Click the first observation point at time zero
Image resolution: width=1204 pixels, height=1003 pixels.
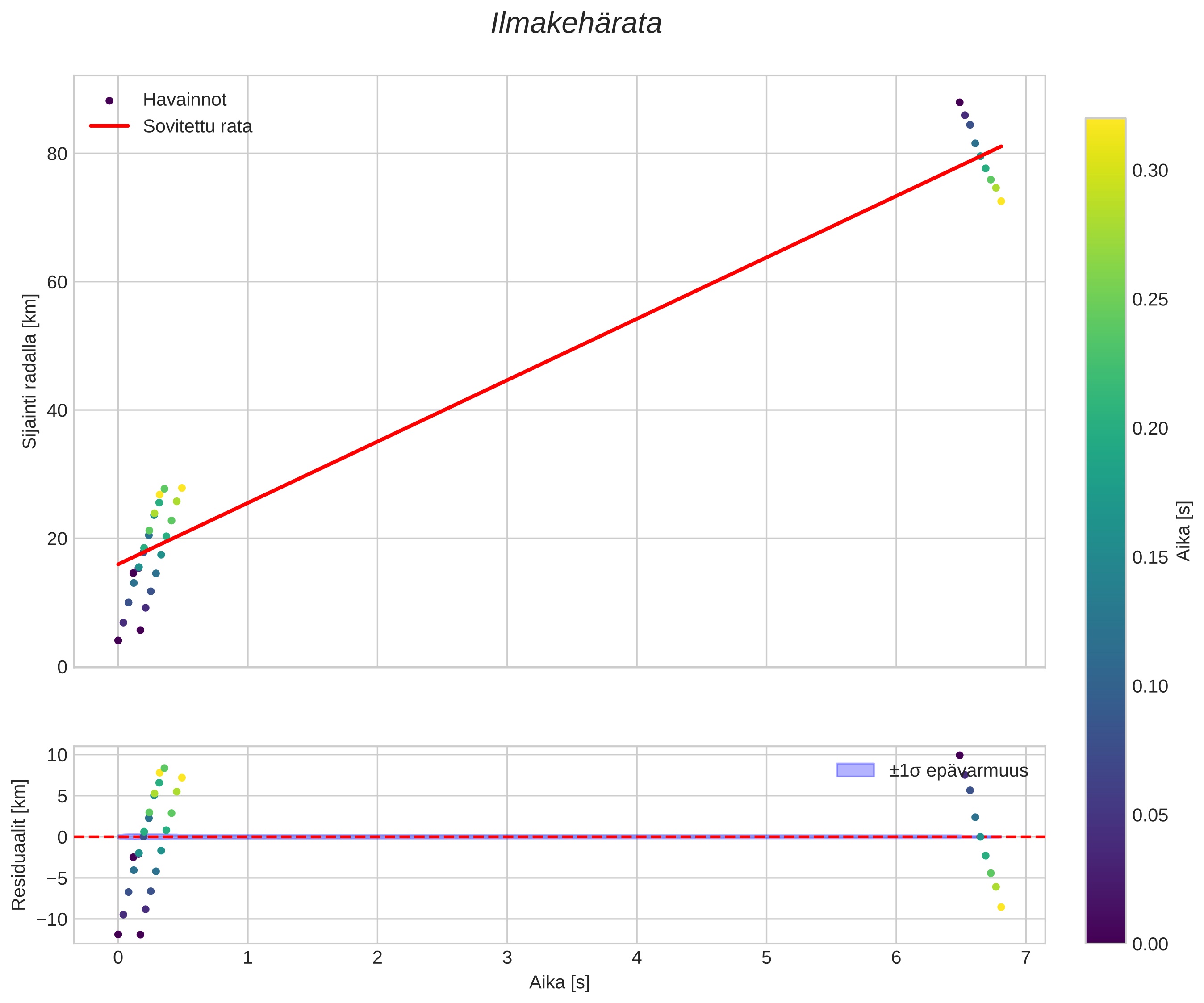click(x=118, y=640)
